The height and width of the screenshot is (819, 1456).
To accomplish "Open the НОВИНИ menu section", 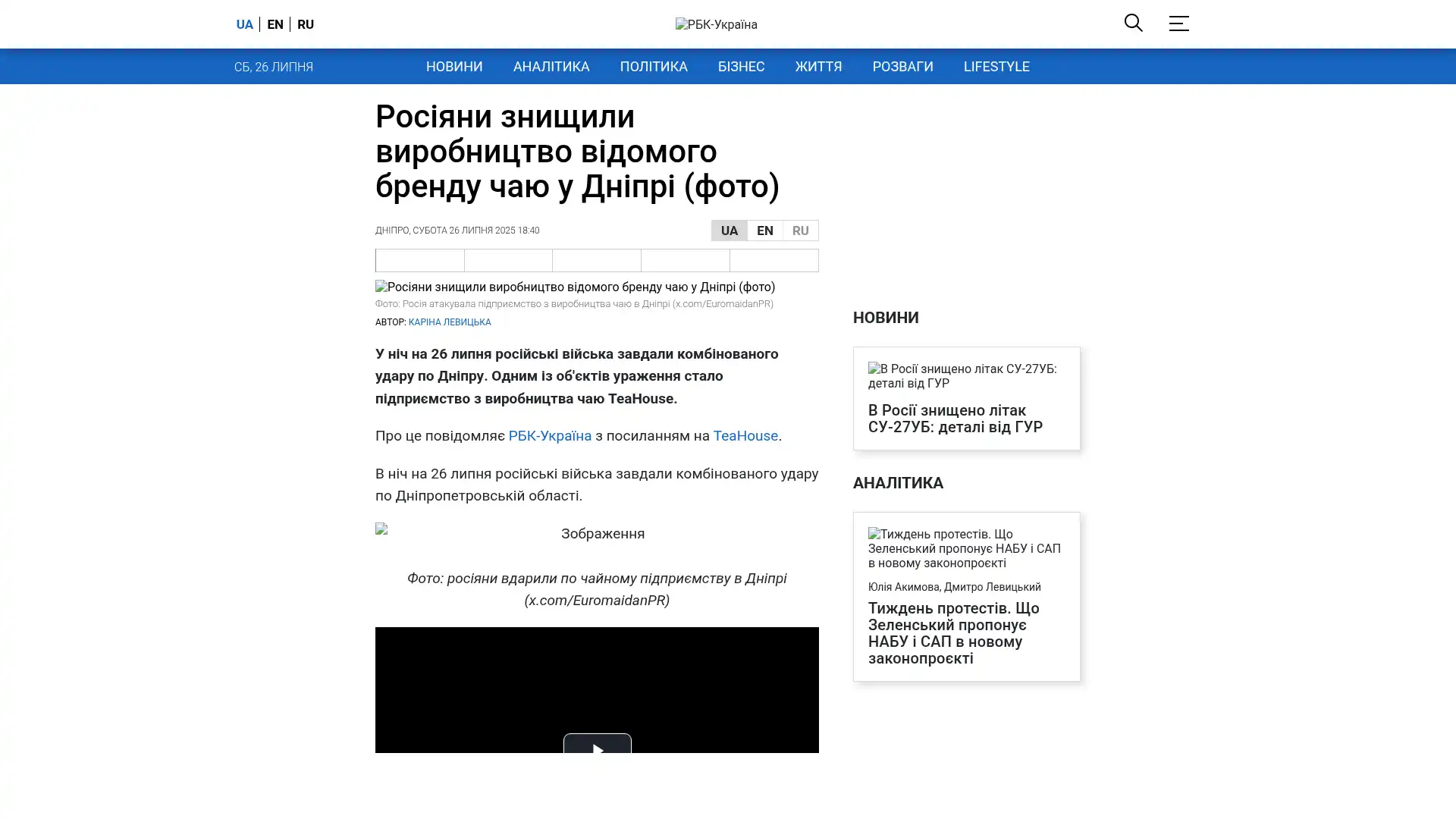I will click(453, 67).
